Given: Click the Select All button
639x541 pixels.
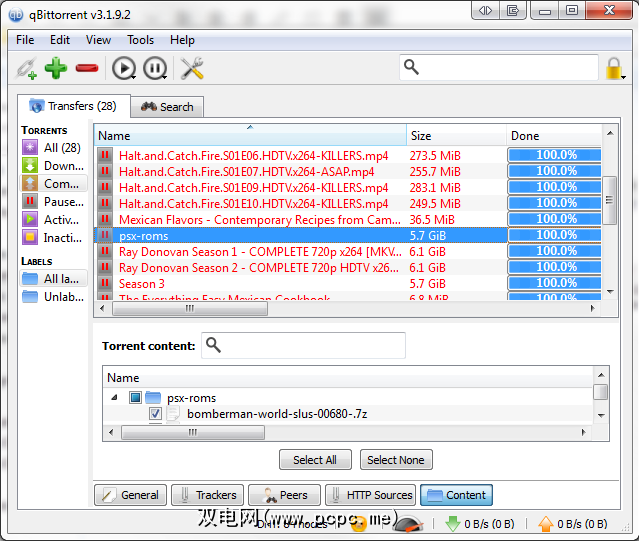Looking at the screenshot, I should (315, 460).
